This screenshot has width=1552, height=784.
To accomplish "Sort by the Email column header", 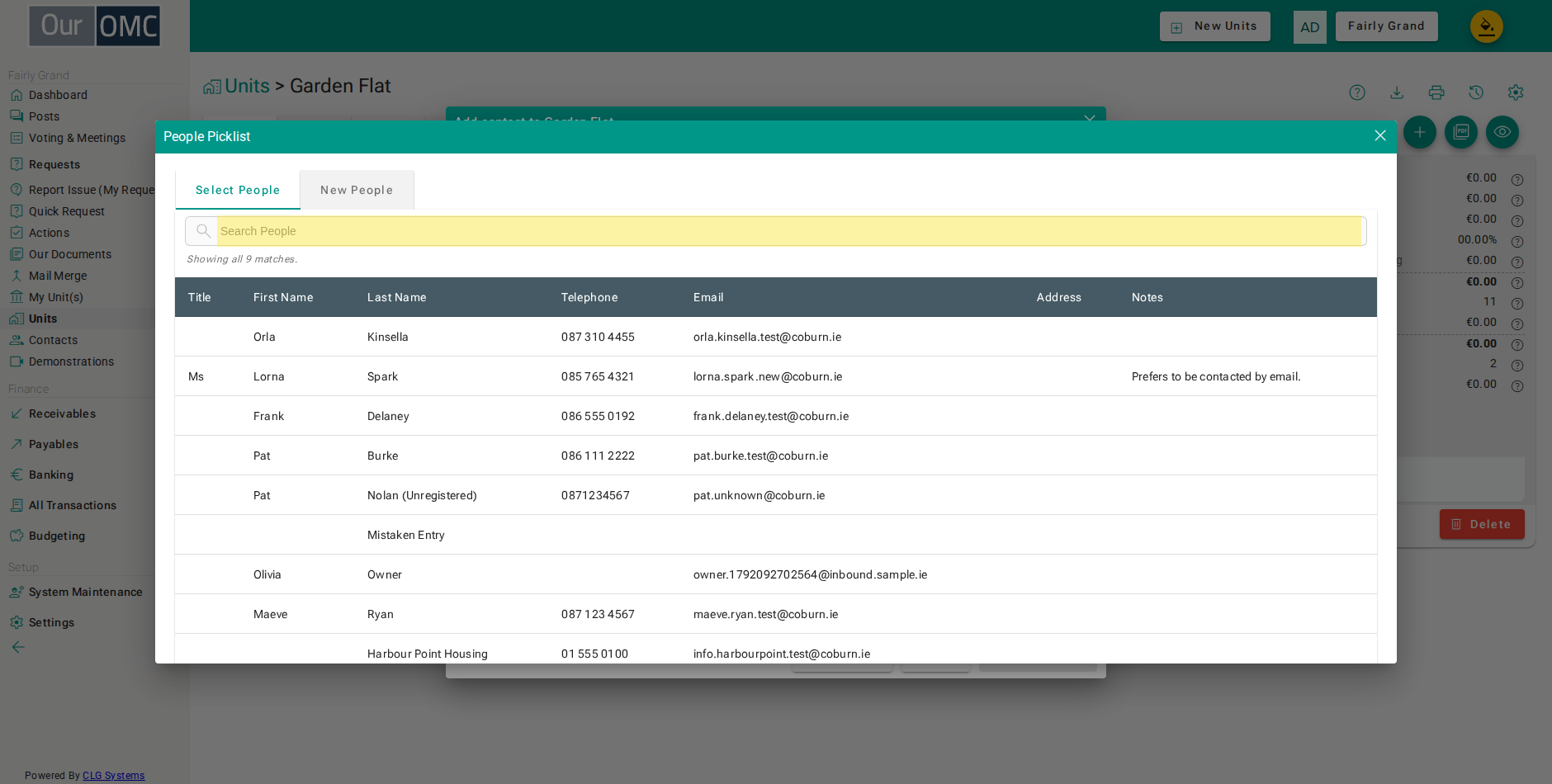I will [708, 297].
